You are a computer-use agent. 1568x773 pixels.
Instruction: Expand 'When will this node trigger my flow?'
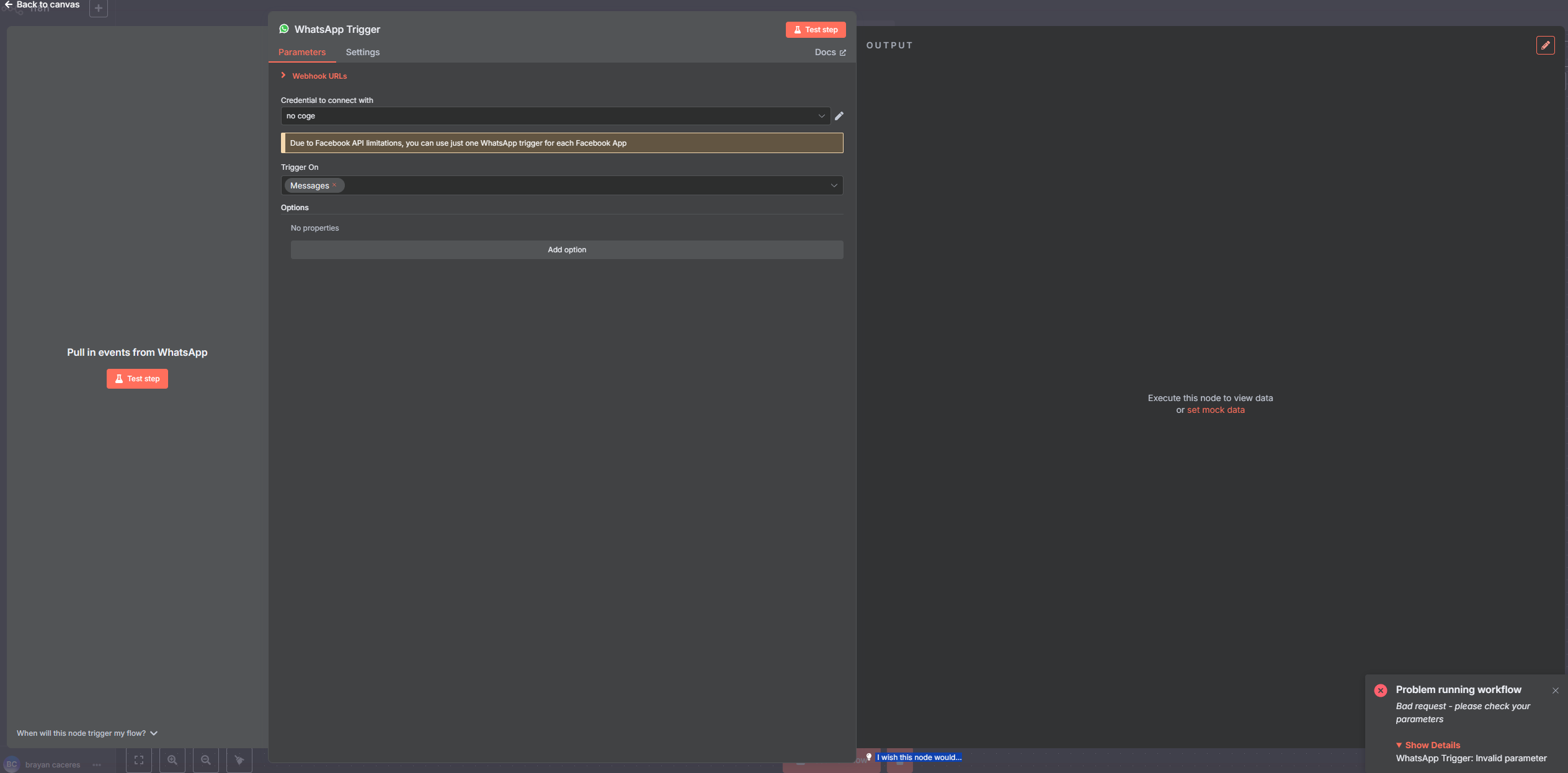(x=87, y=733)
